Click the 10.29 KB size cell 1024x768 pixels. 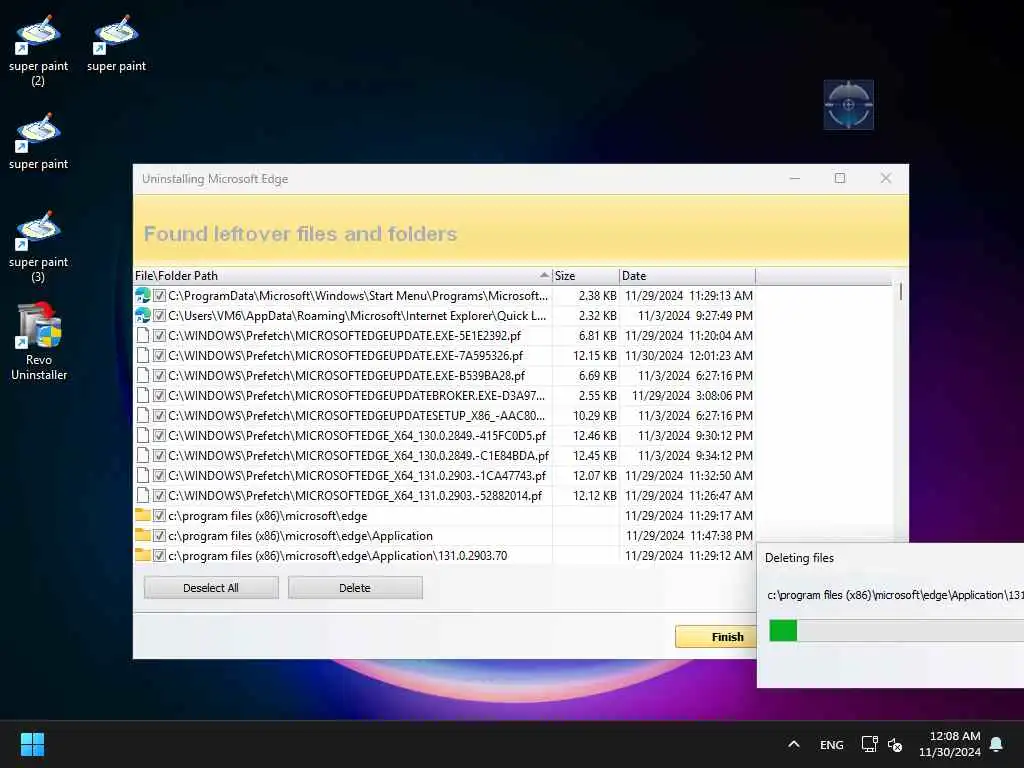(594, 415)
